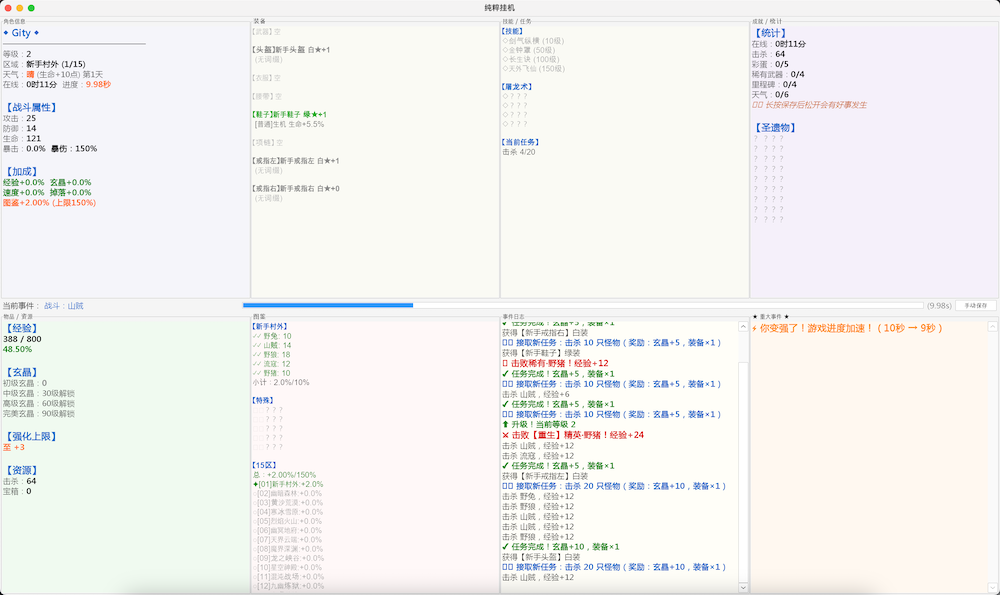Image resolution: width=1000 pixels, height=595 pixels.
Task: Click the 【15区】 heading
Action: 264,466
